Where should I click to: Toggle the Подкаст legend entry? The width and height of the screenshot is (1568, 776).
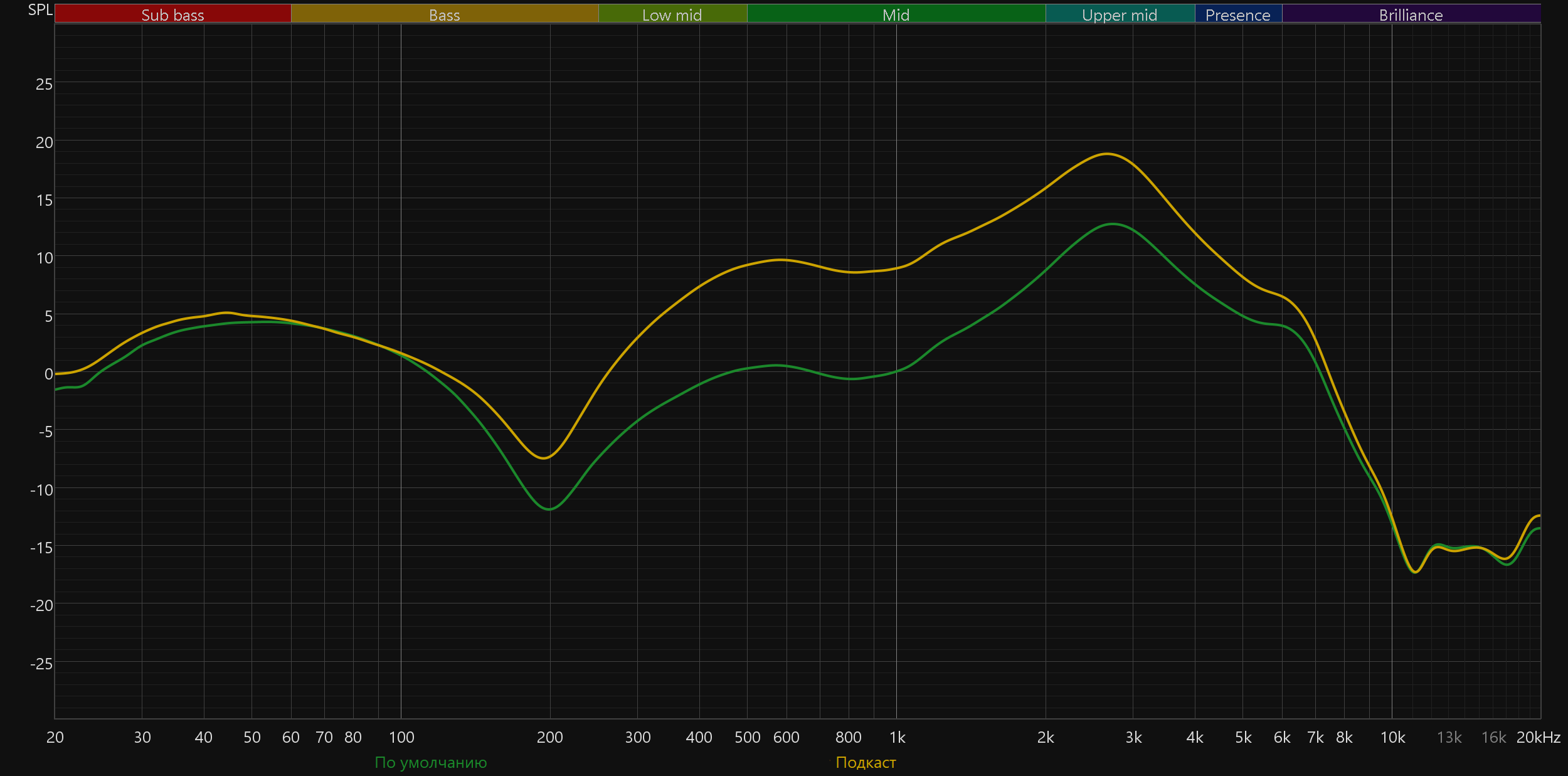[866, 762]
